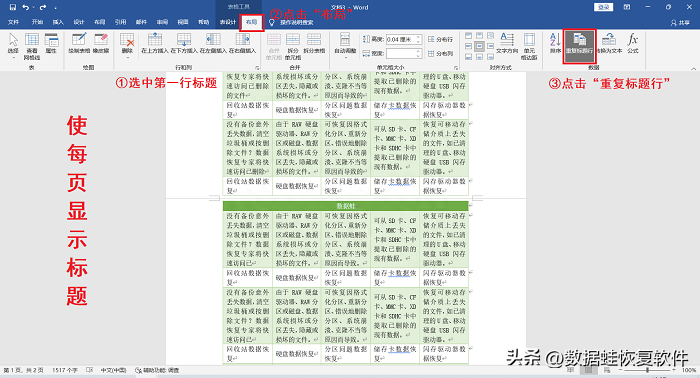Select Align Top Center alignment button

(x=479, y=36)
